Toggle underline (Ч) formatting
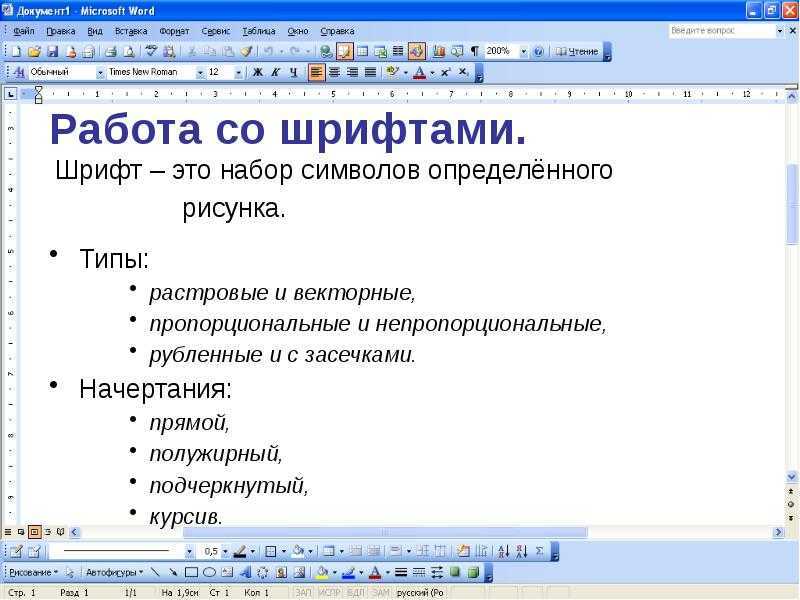 click(293, 72)
